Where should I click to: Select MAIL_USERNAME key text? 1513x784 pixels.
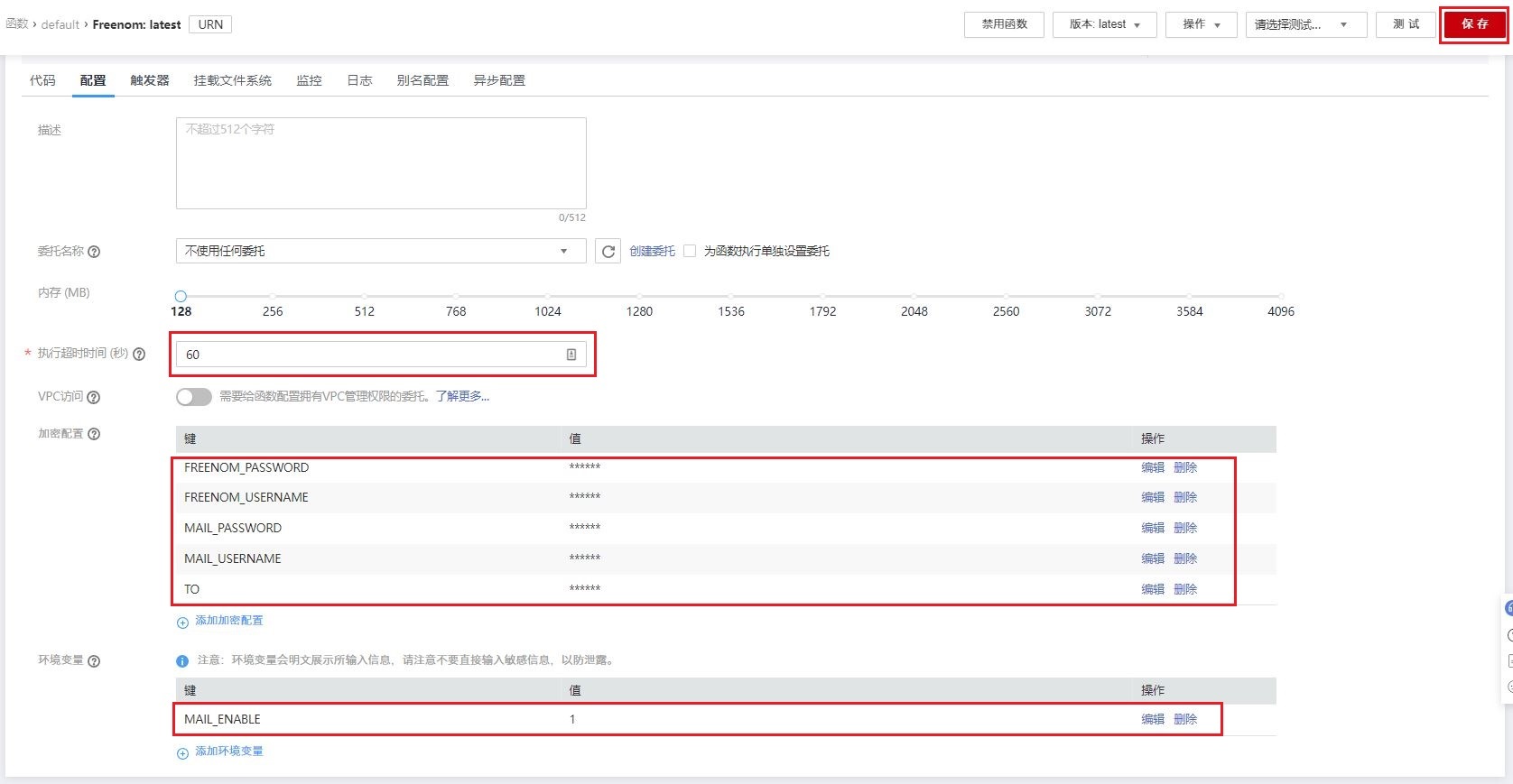pyautogui.click(x=233, y=558)
